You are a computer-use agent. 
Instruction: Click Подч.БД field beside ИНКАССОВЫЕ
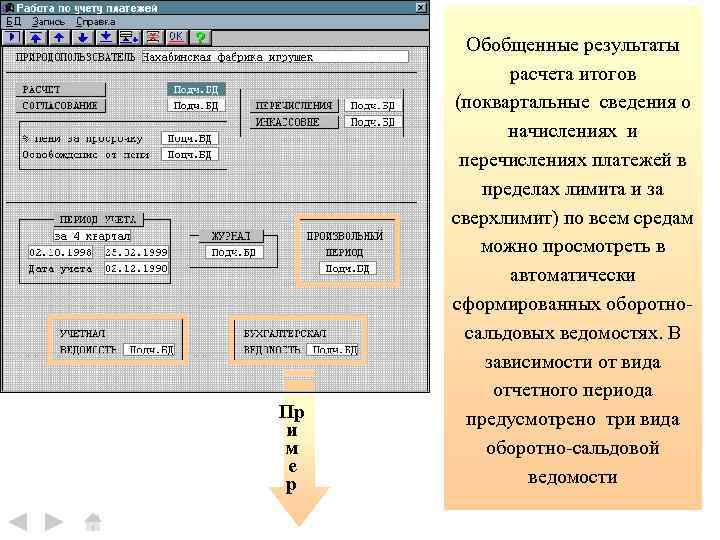click(372, 122)
